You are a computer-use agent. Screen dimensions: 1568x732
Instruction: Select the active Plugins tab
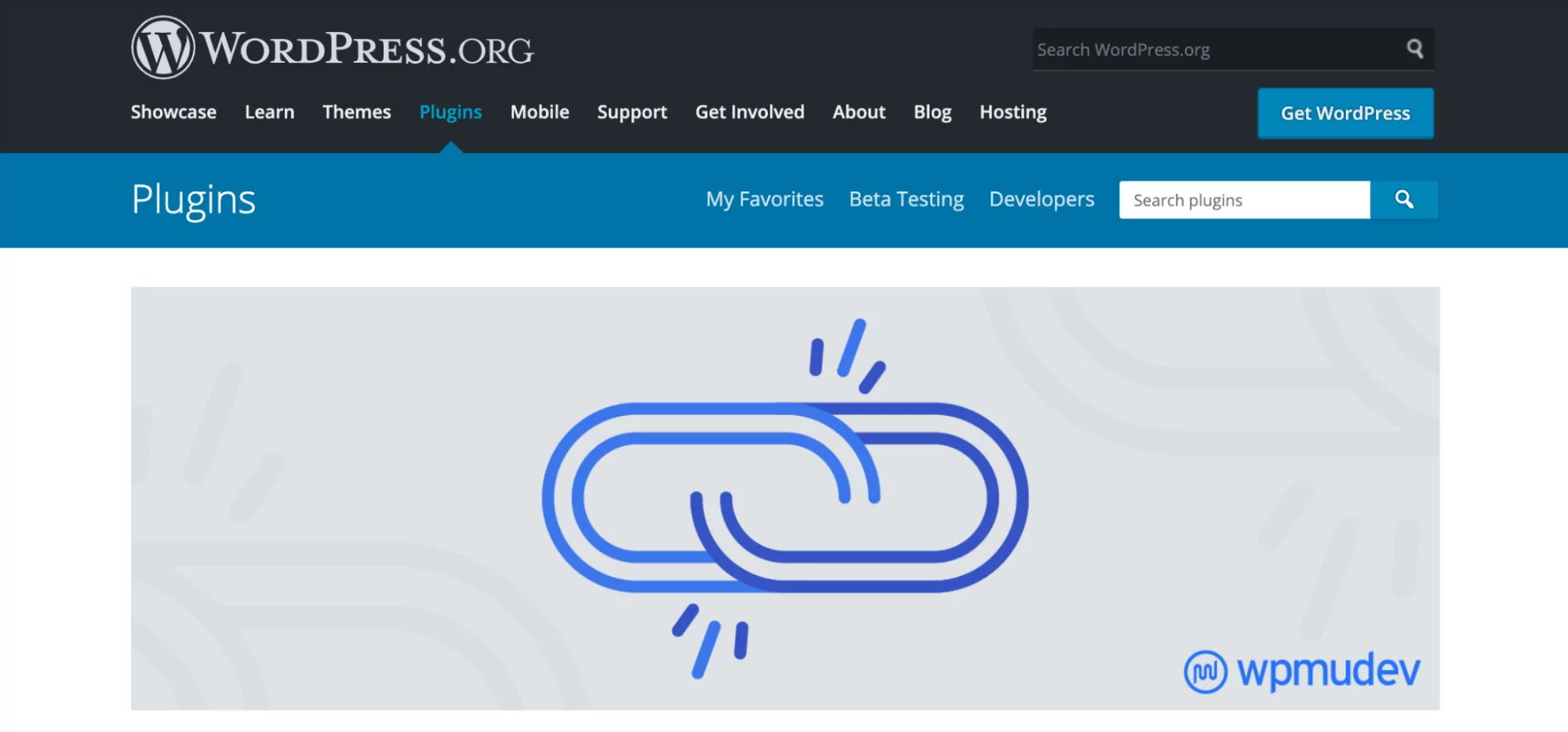(450, 112)
